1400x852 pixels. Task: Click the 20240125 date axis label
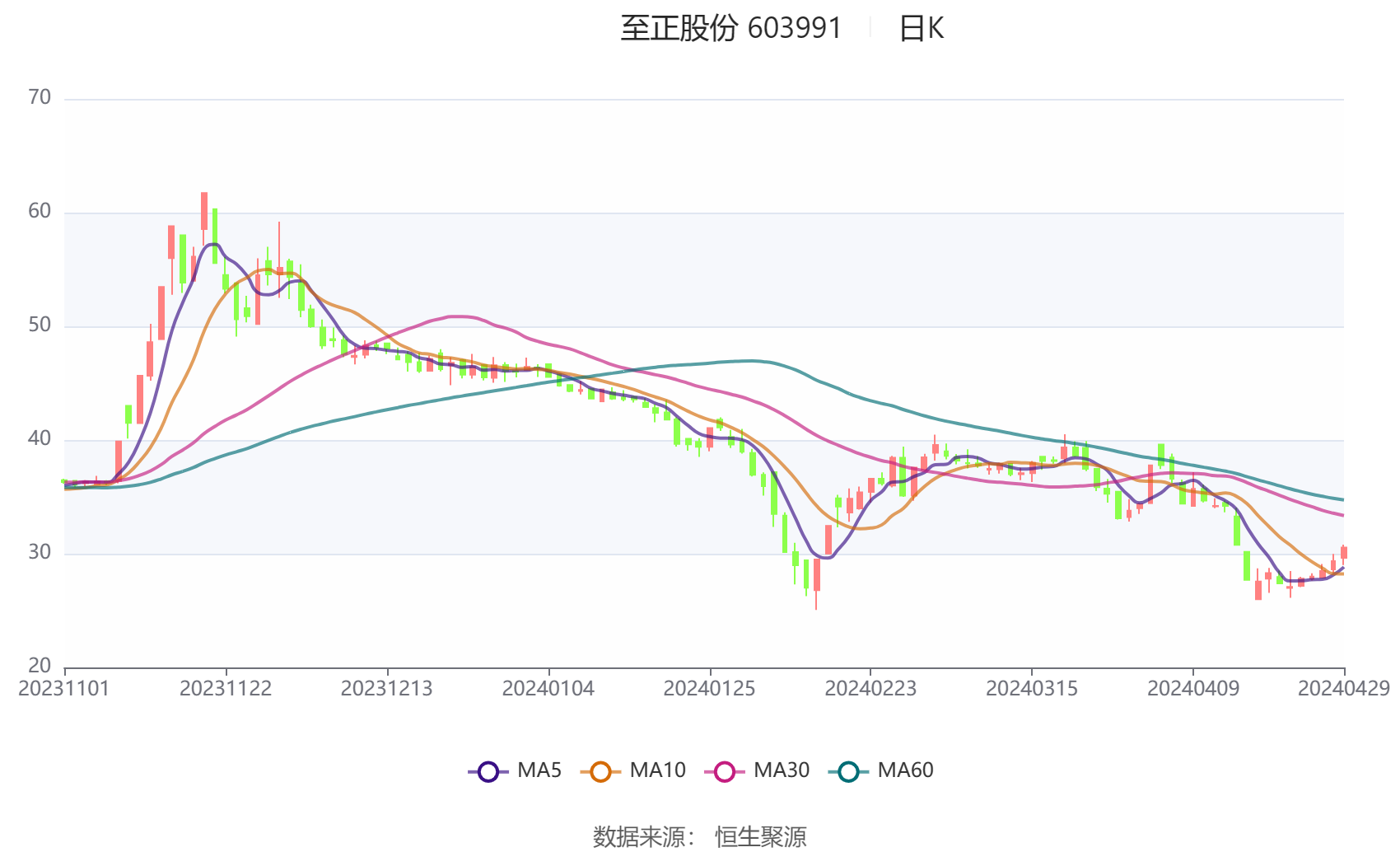tap(710, 689)
